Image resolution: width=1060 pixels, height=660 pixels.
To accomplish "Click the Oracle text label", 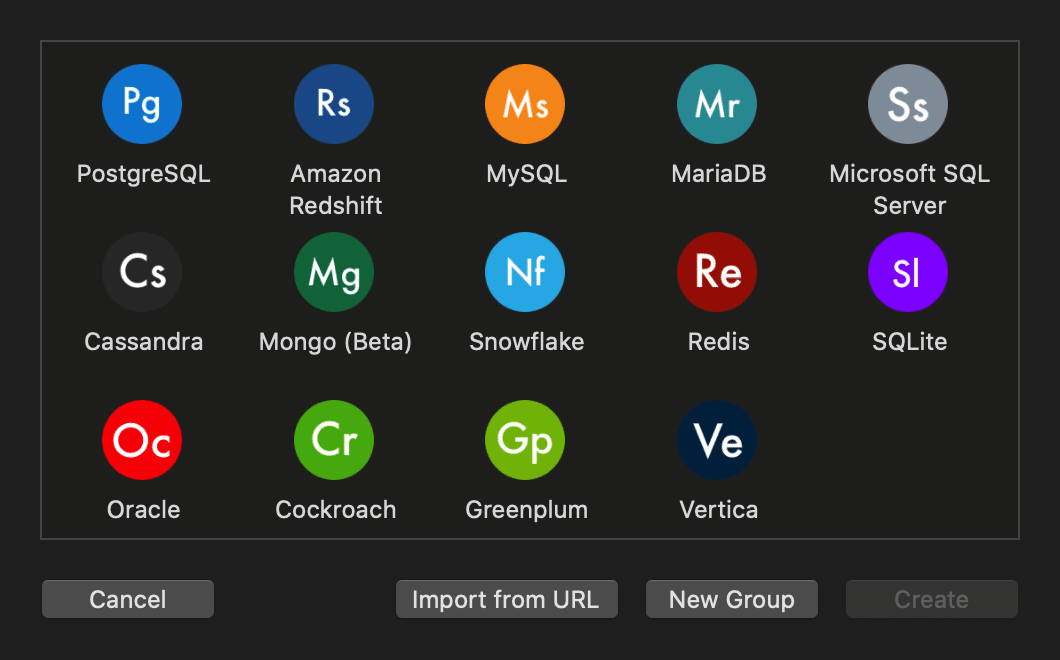I will (143, 509).
